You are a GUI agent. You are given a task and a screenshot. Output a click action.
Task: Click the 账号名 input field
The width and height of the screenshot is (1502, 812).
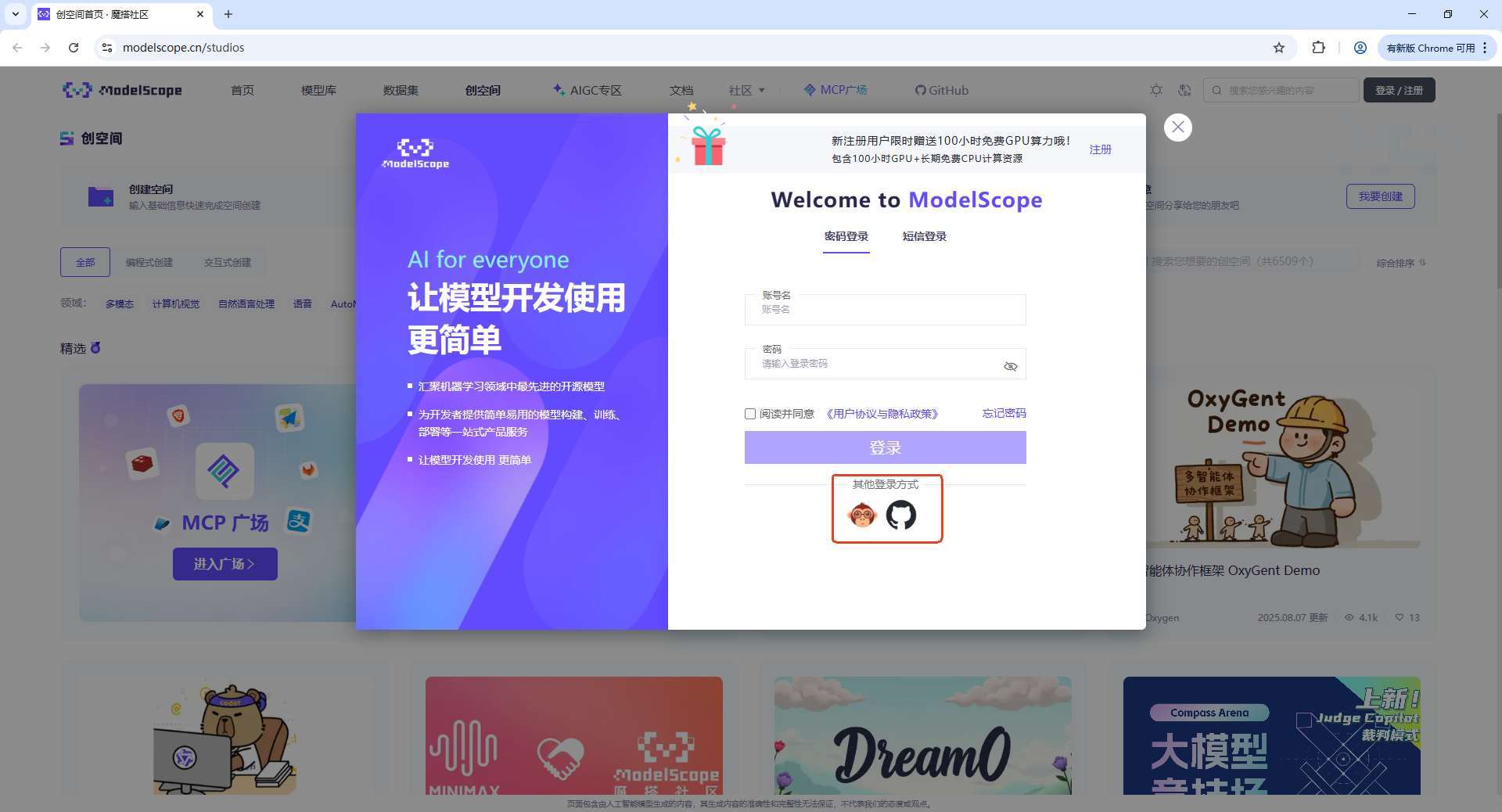pyautogui.click(x=886, y=310)
